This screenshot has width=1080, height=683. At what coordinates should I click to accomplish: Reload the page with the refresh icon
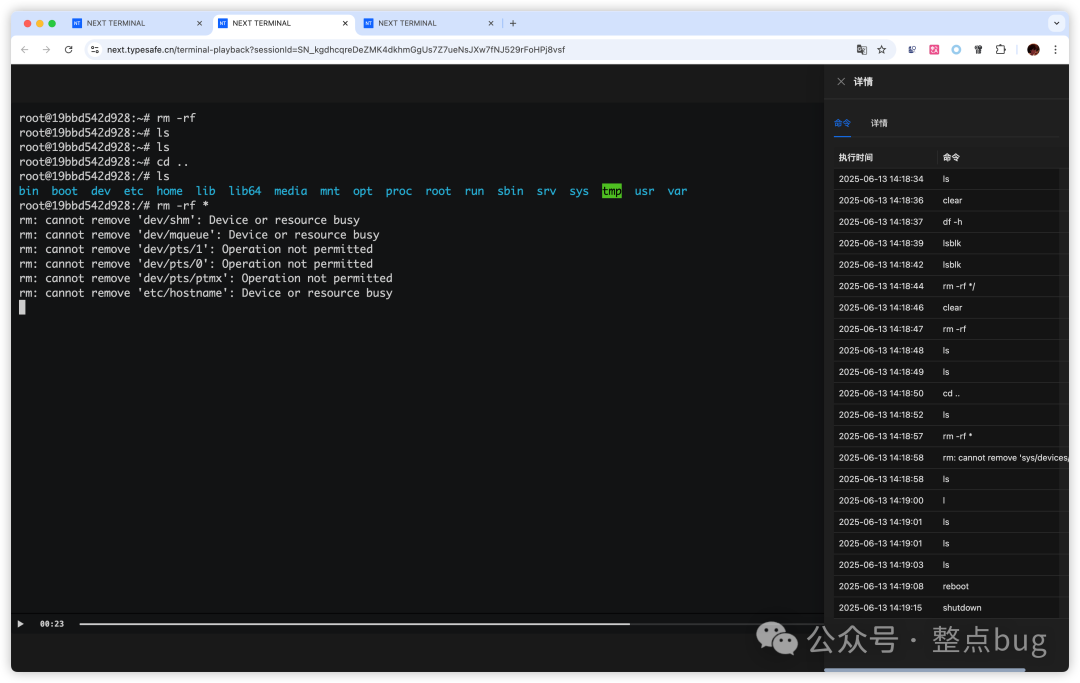coord(68,49)
